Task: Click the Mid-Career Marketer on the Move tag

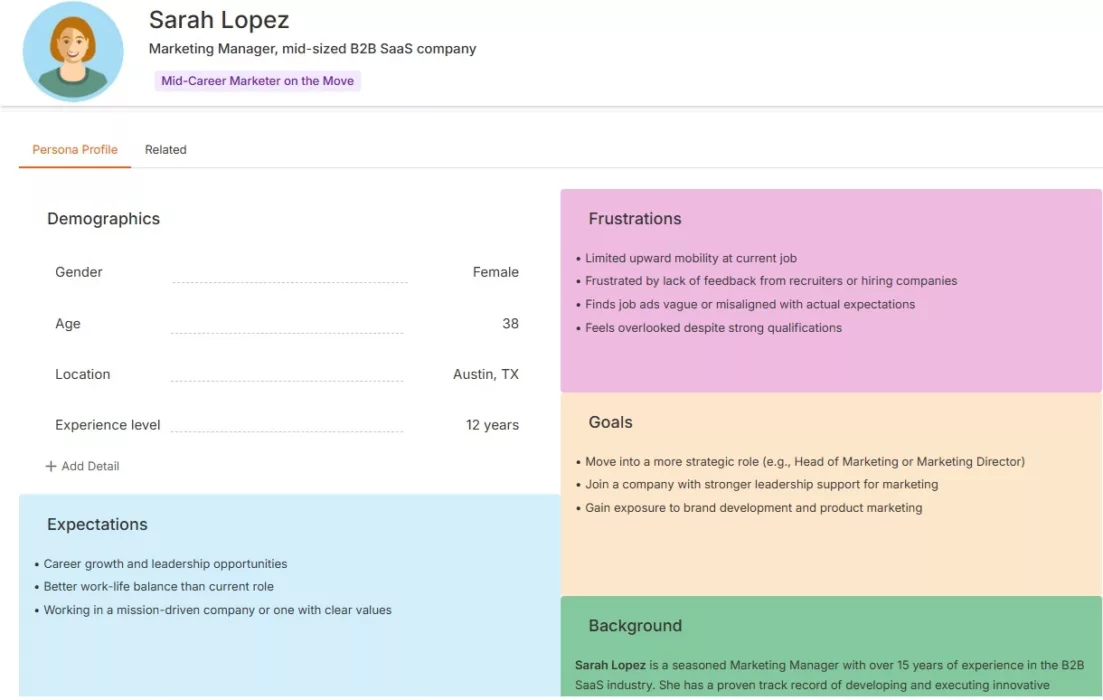Action: pyautogui.click(x=257, y=81)
